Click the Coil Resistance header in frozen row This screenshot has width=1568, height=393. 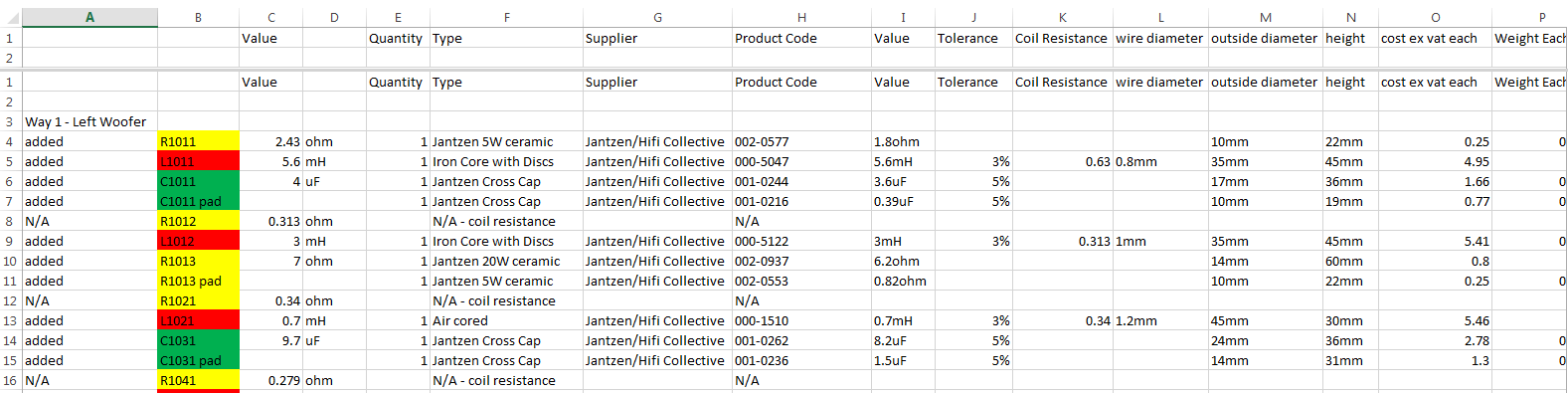coord(1062,38)
